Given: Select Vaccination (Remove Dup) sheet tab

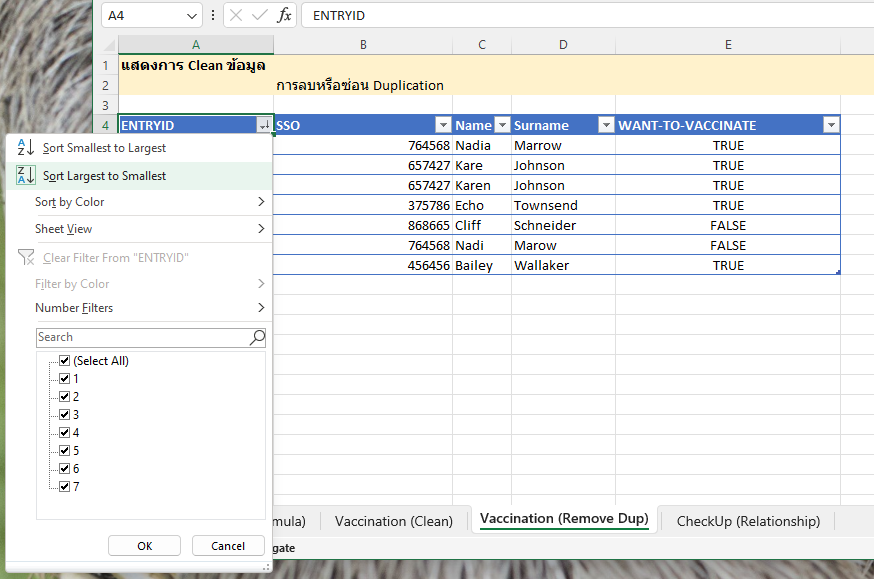Looking at the screenshot, I should point(564,519).
